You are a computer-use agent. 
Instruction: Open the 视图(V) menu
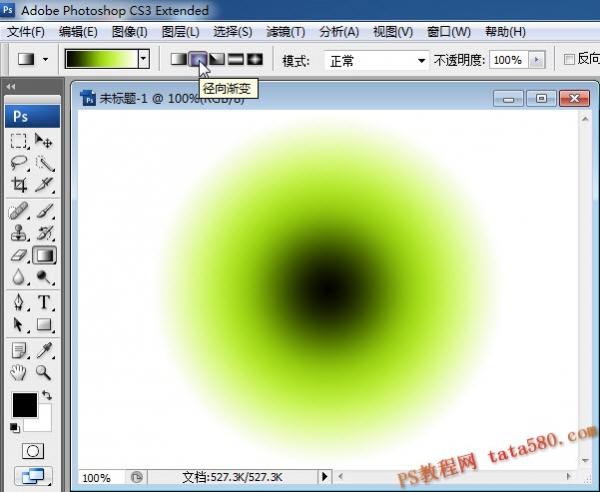(393, 32)
